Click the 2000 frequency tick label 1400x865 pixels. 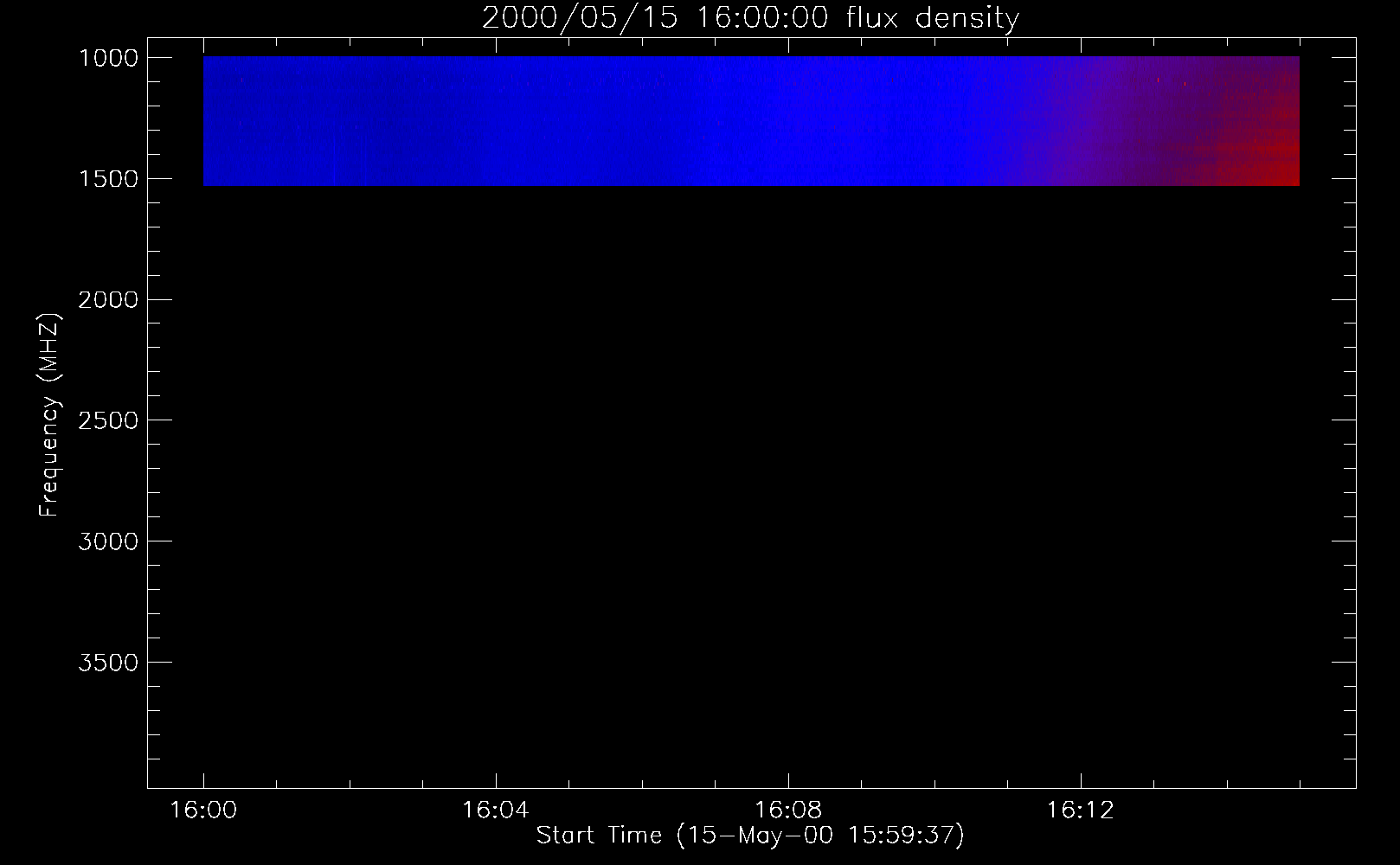pos(108,300)
